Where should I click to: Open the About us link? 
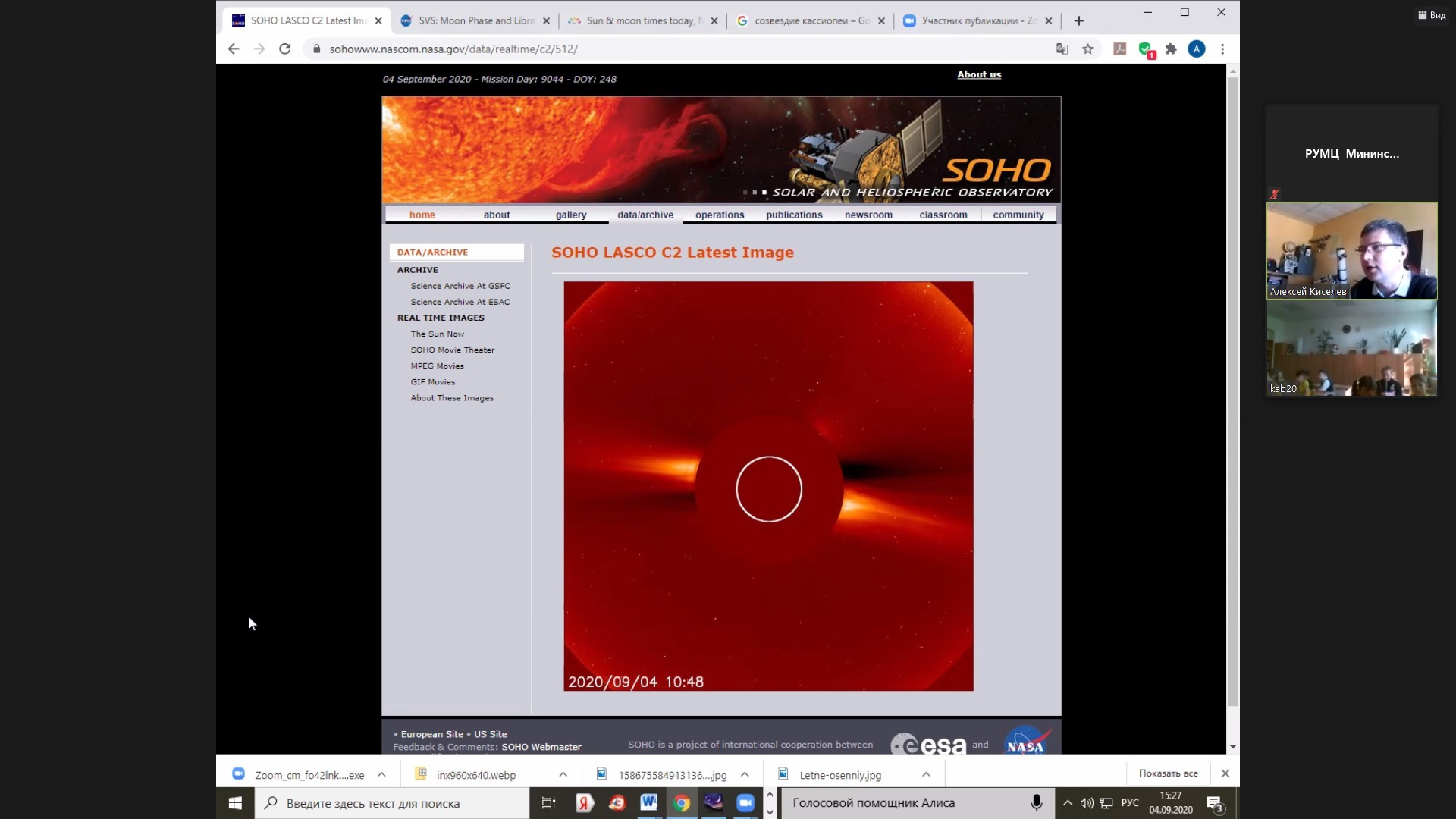pyautogui.click(x=979, y=74)
